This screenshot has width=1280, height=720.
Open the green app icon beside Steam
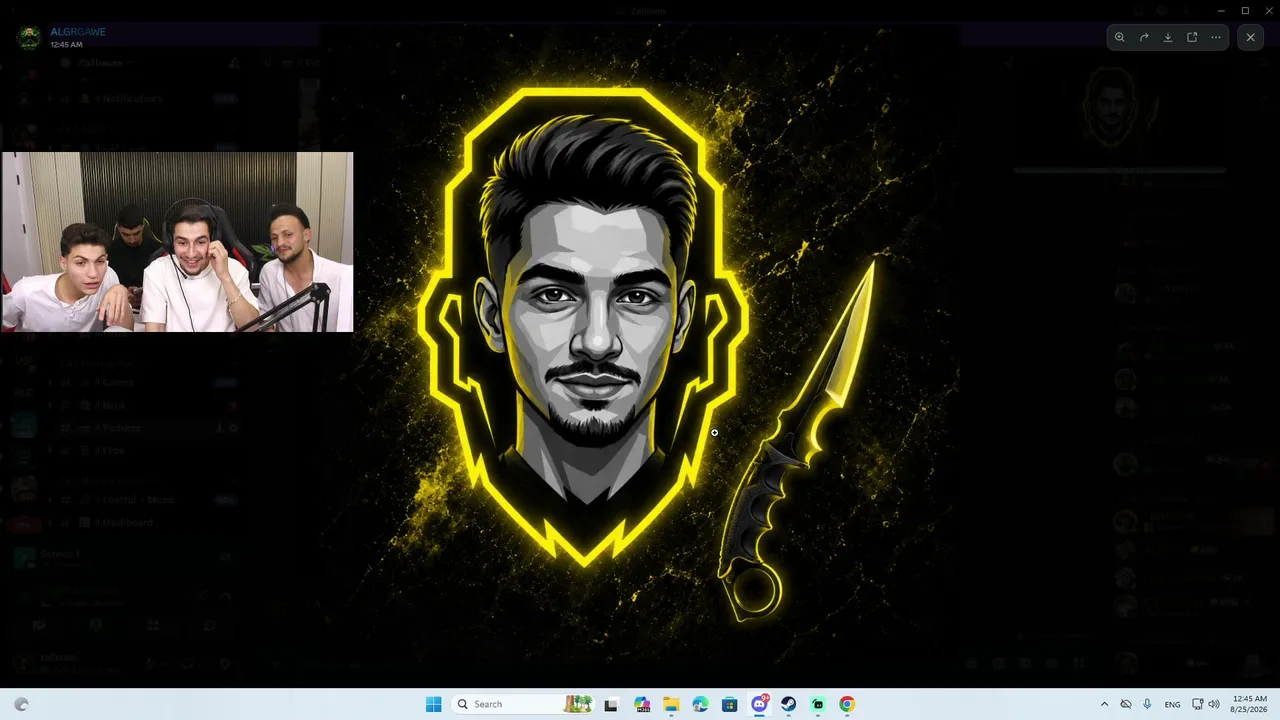pos(818,704)
